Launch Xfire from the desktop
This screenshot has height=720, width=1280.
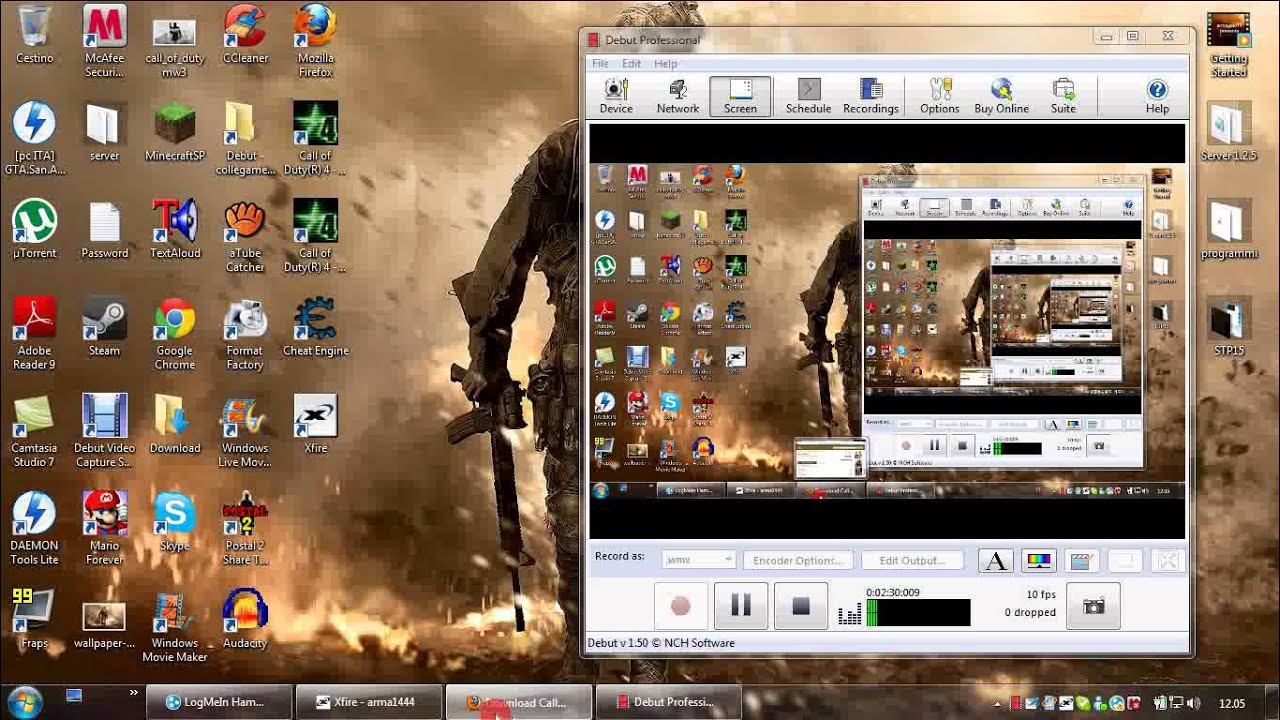(315, 425)
